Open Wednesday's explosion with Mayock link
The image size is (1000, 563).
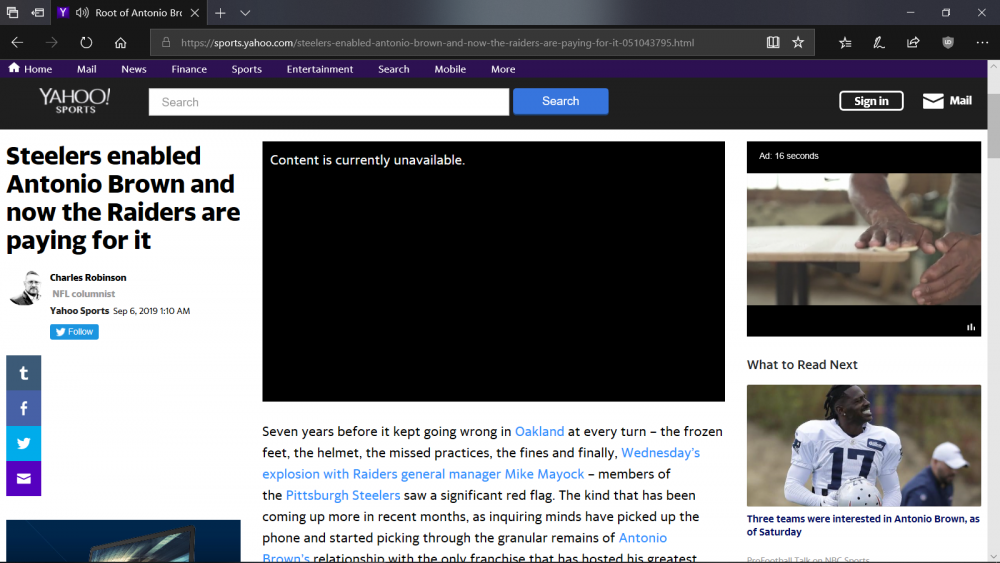[481, 464]
